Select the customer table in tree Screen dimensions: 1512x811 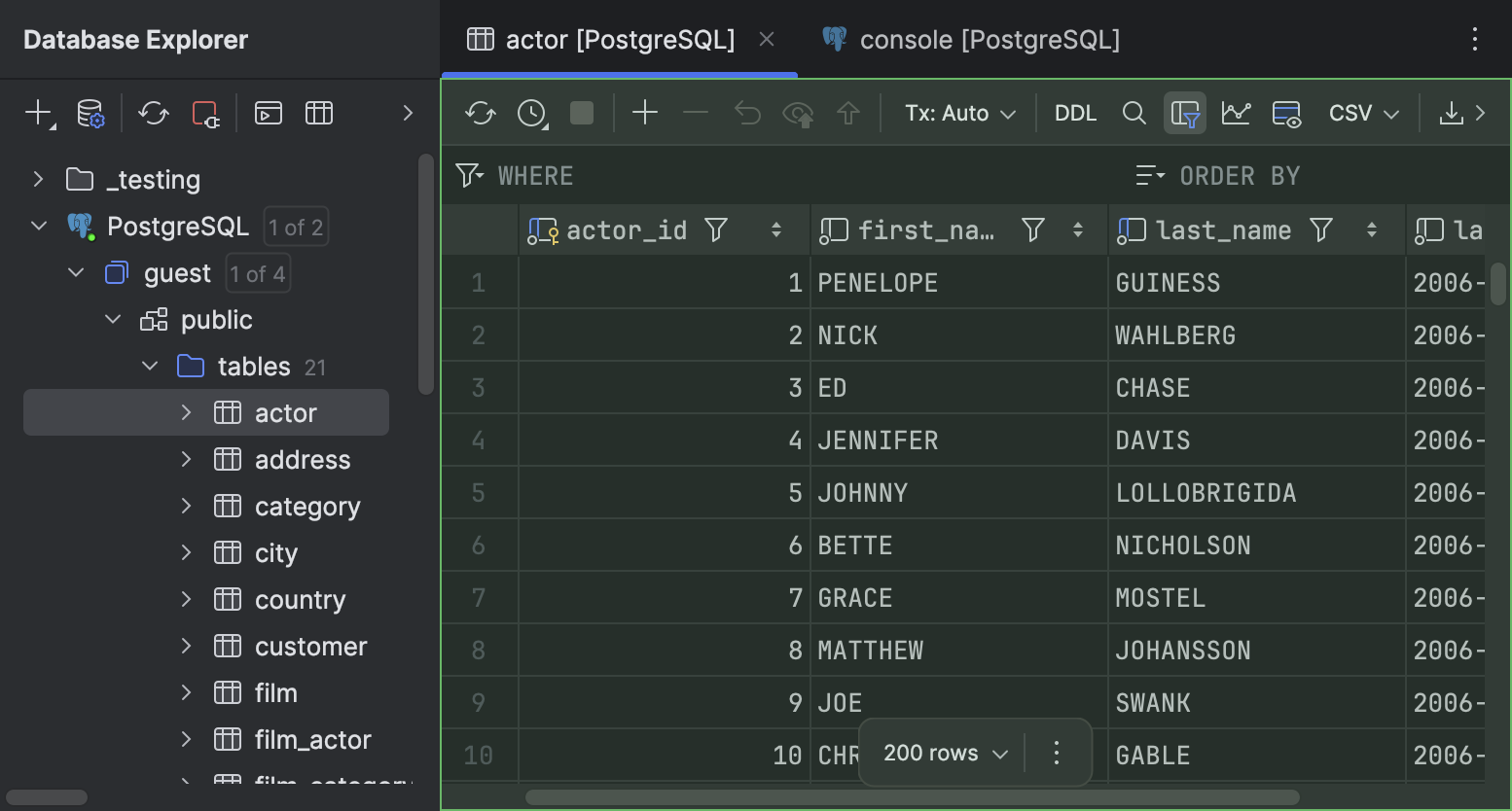(311, 646)
